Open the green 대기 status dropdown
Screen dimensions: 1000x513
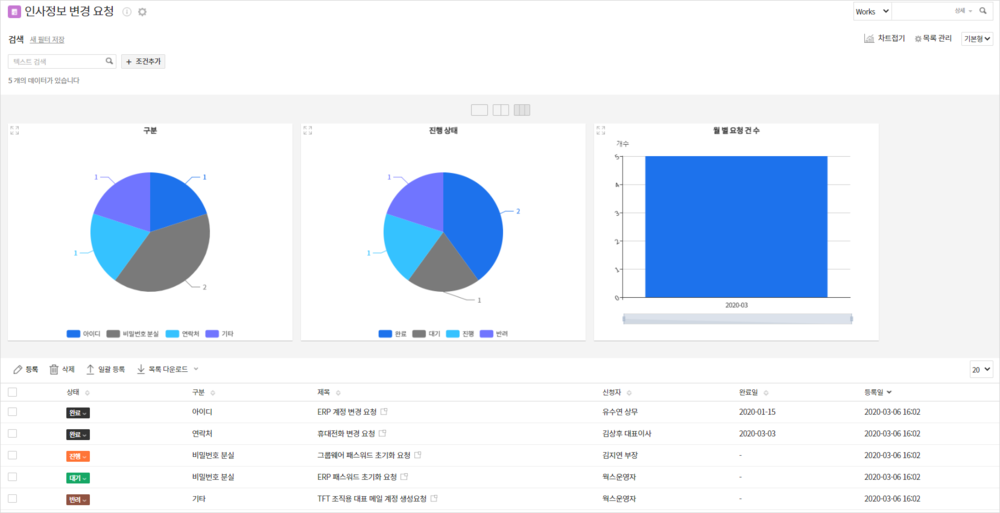click(x=78, y=477)
